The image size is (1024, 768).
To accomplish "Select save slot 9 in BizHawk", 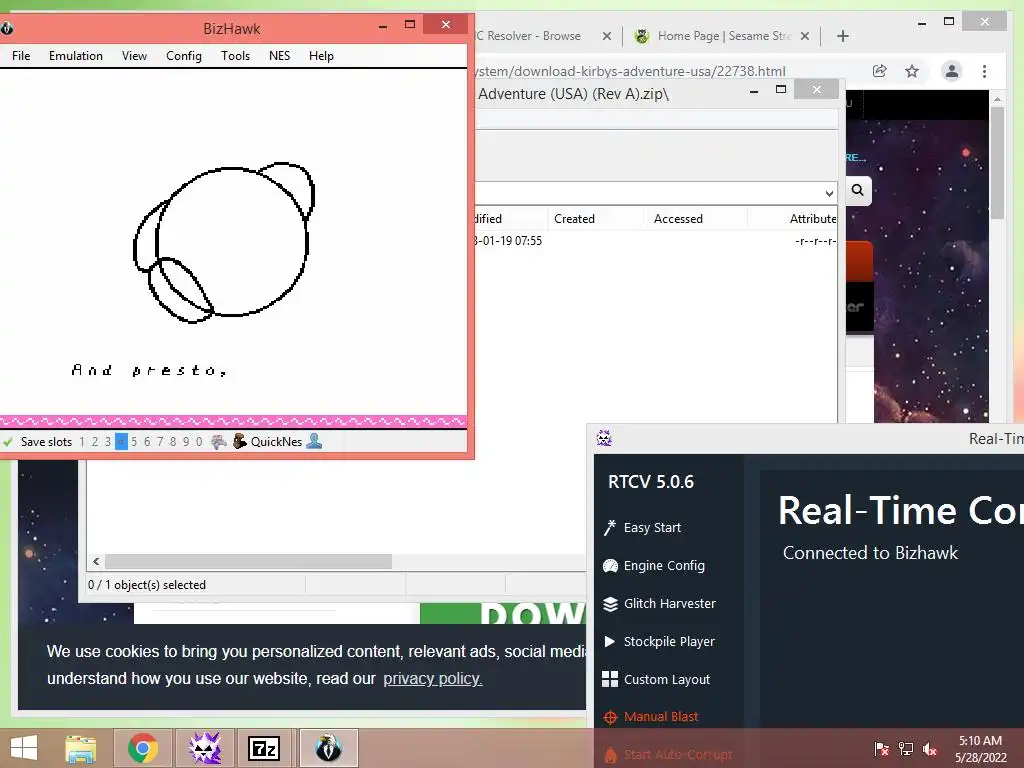I will (186, 442).
